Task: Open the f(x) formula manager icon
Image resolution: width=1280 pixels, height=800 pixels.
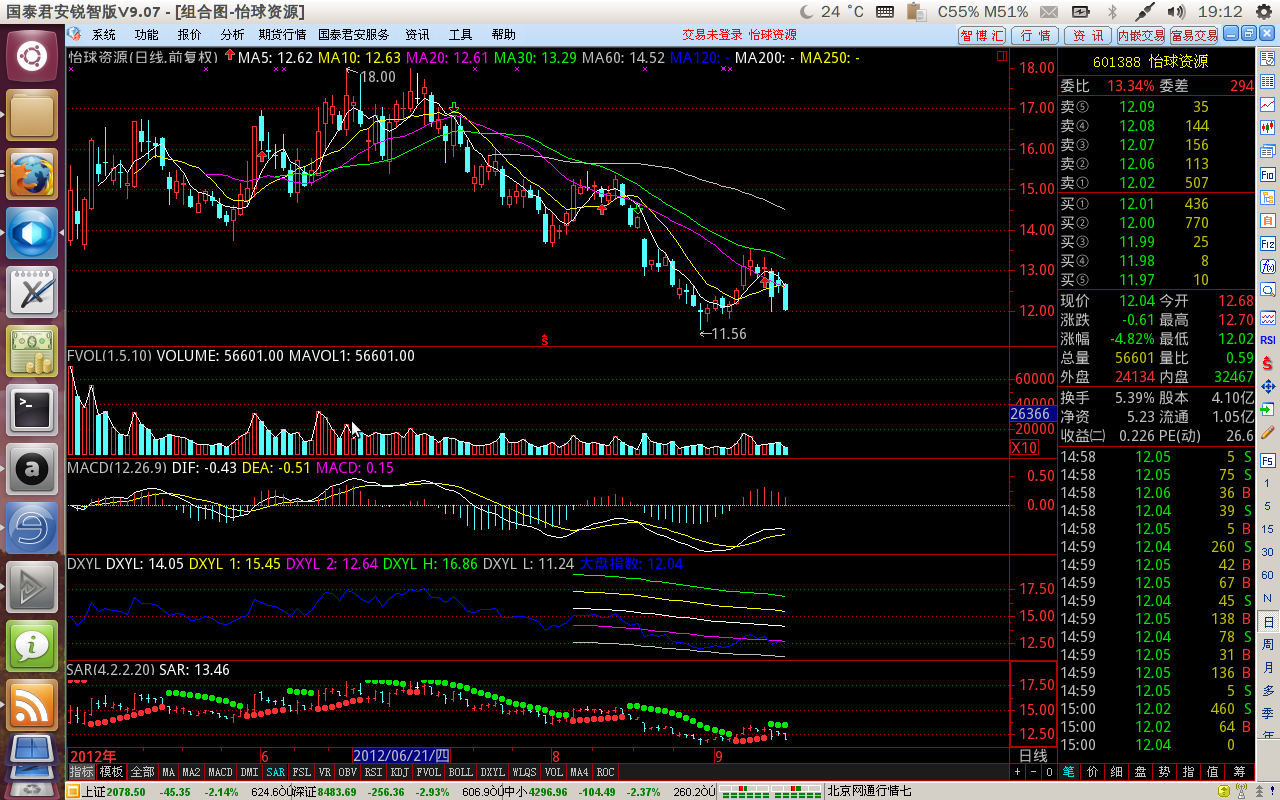Action: pos(1268,267)
